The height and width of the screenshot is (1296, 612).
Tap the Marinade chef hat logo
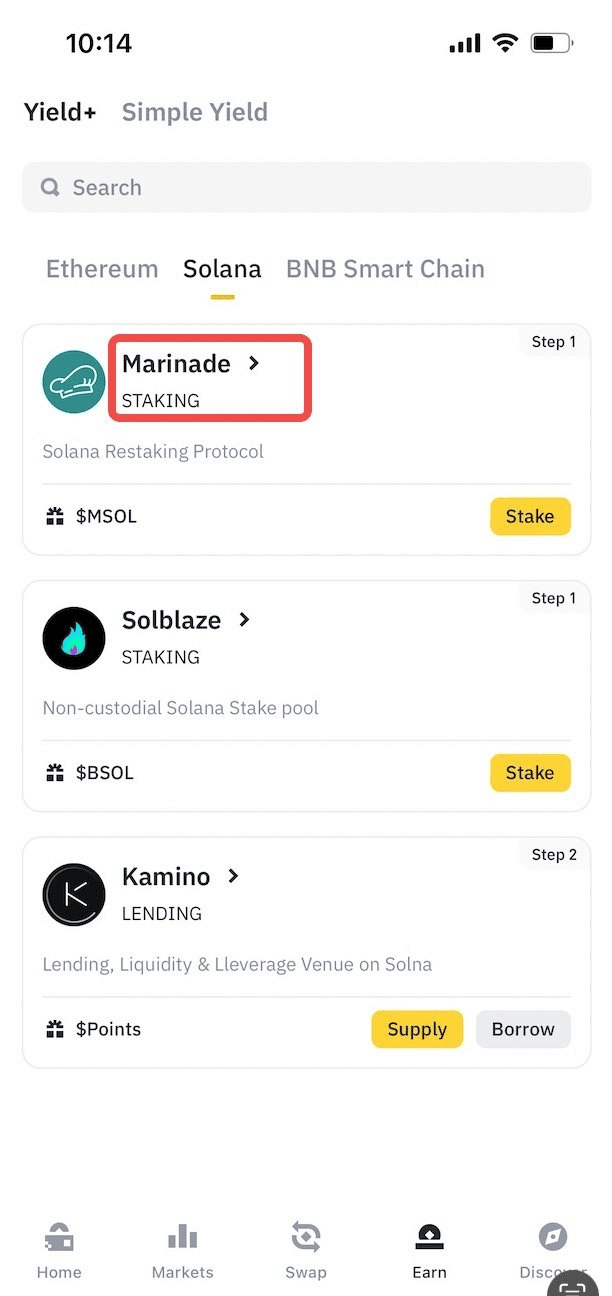[74, 382]
